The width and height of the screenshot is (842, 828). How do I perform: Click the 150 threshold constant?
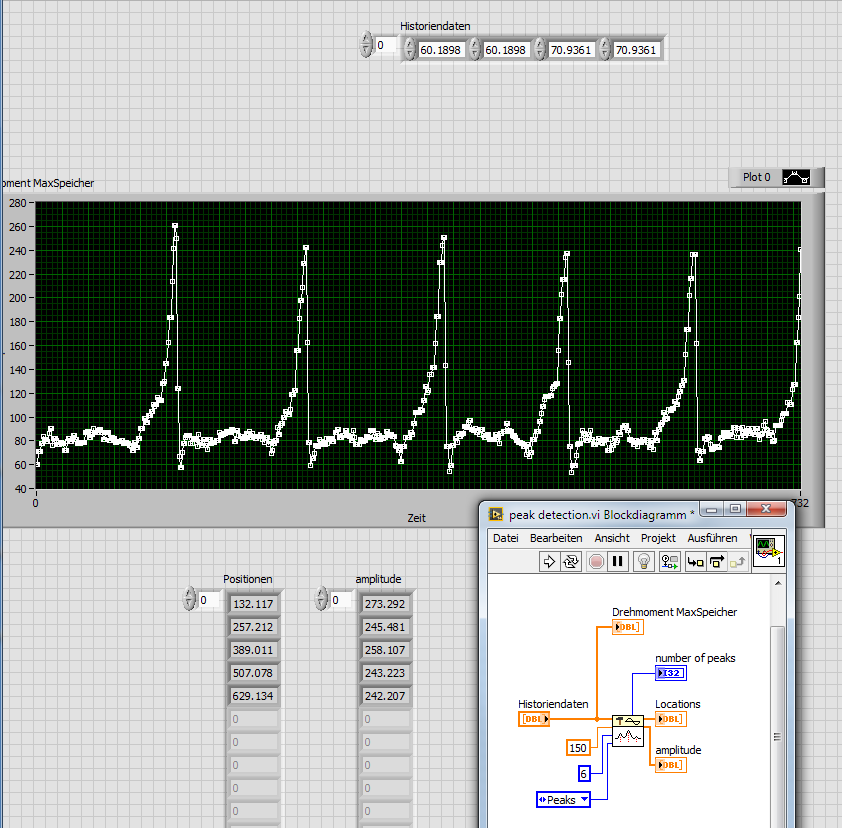pyautogui.click(x=577, y=747)
